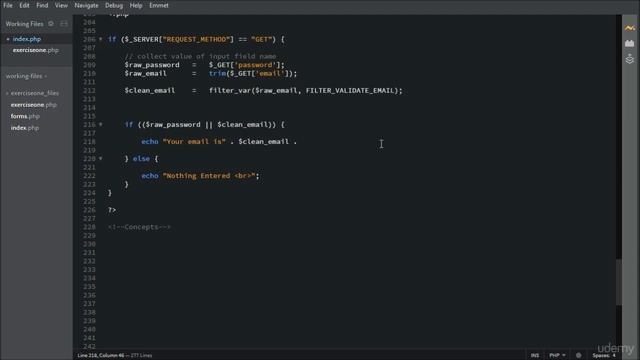Click the editor vertical scrollbar thumb

click(619, 282)
